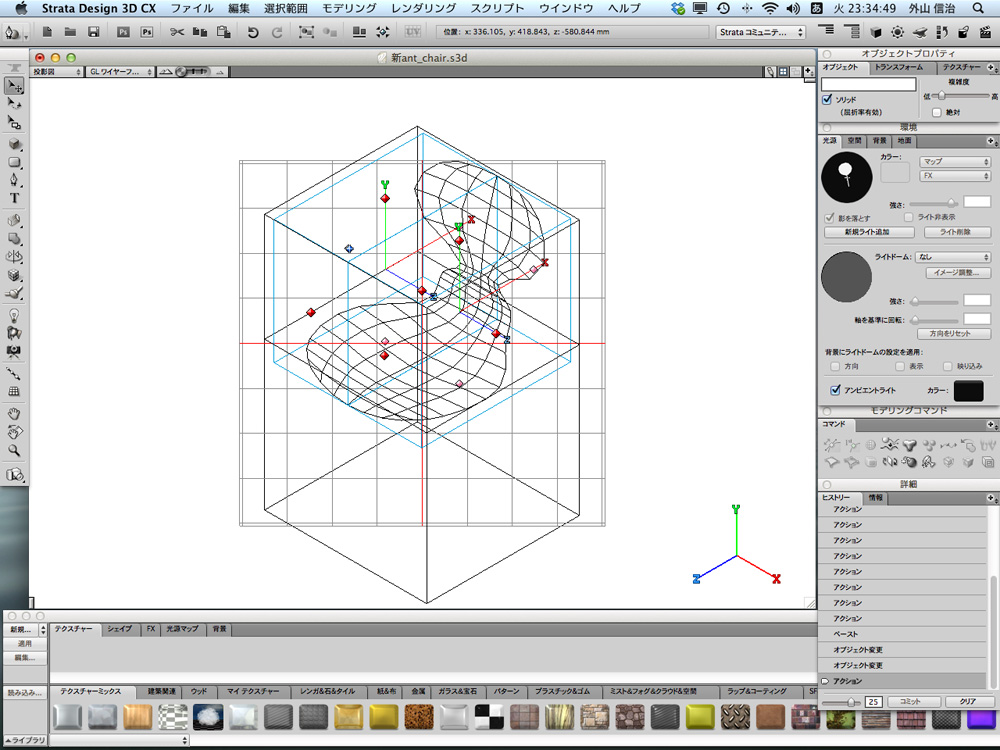Click the scissors Cut icon
This screenshot has height=750, width=1000.
click(x=177, y=32)
